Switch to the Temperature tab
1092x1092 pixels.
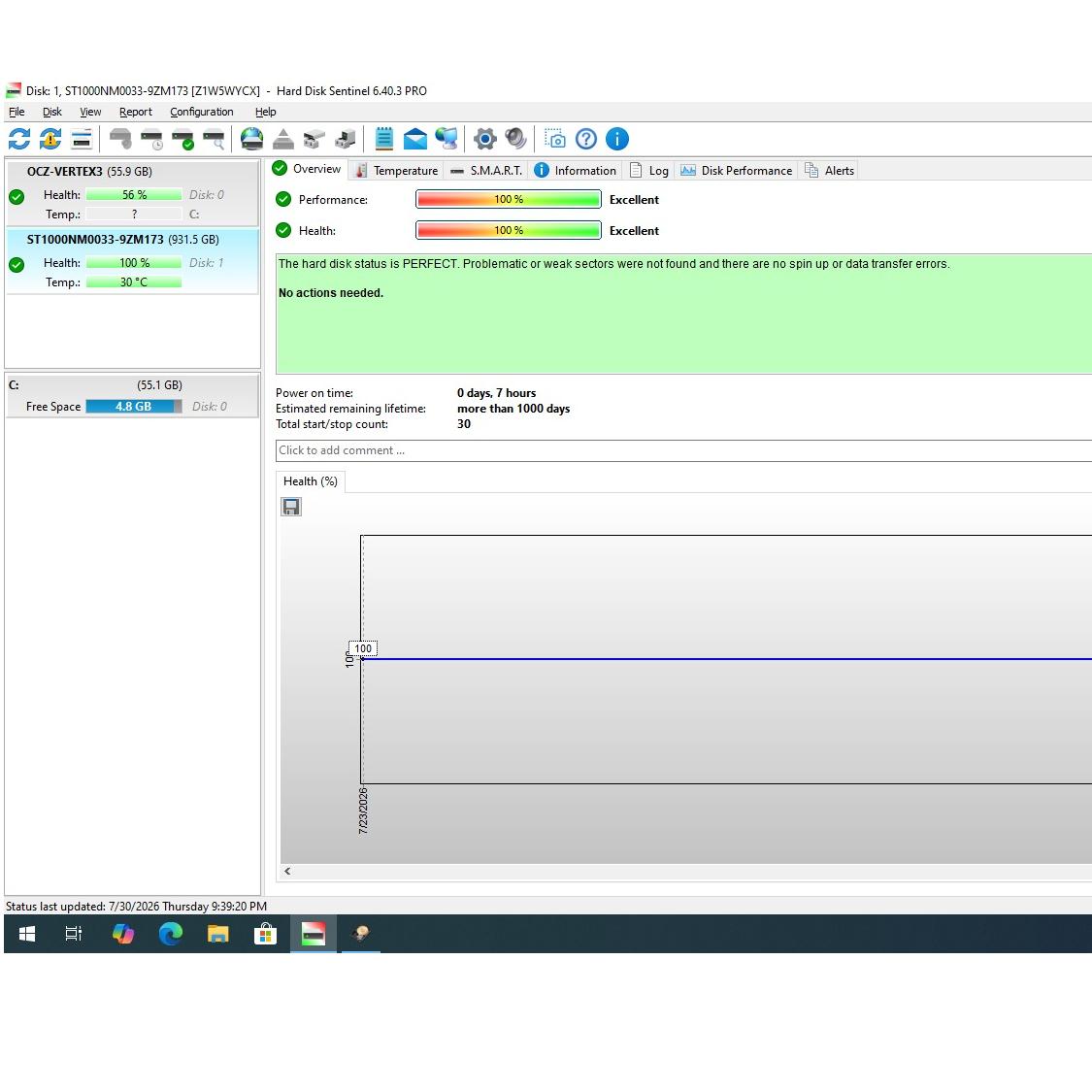(x=397, y=171)
